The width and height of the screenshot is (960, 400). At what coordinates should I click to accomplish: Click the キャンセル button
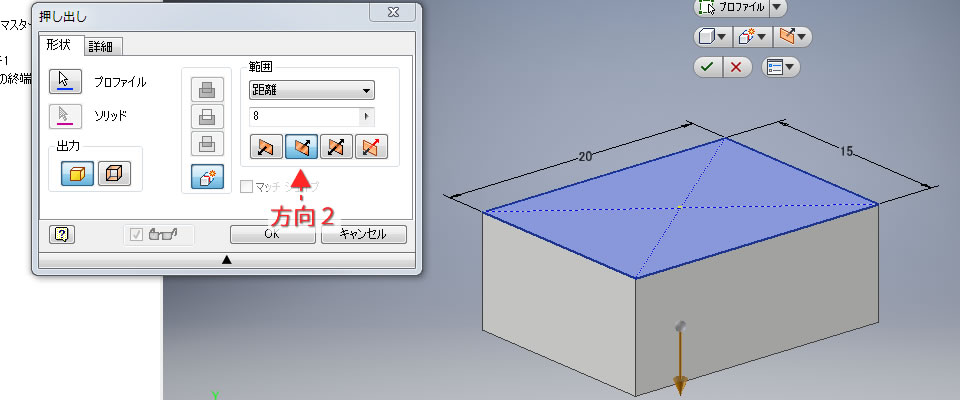point(364,234)
